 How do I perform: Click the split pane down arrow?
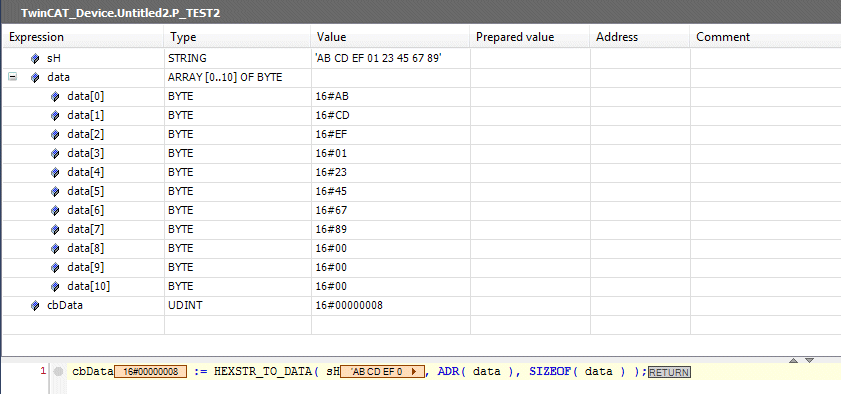(x=809, y=360)
